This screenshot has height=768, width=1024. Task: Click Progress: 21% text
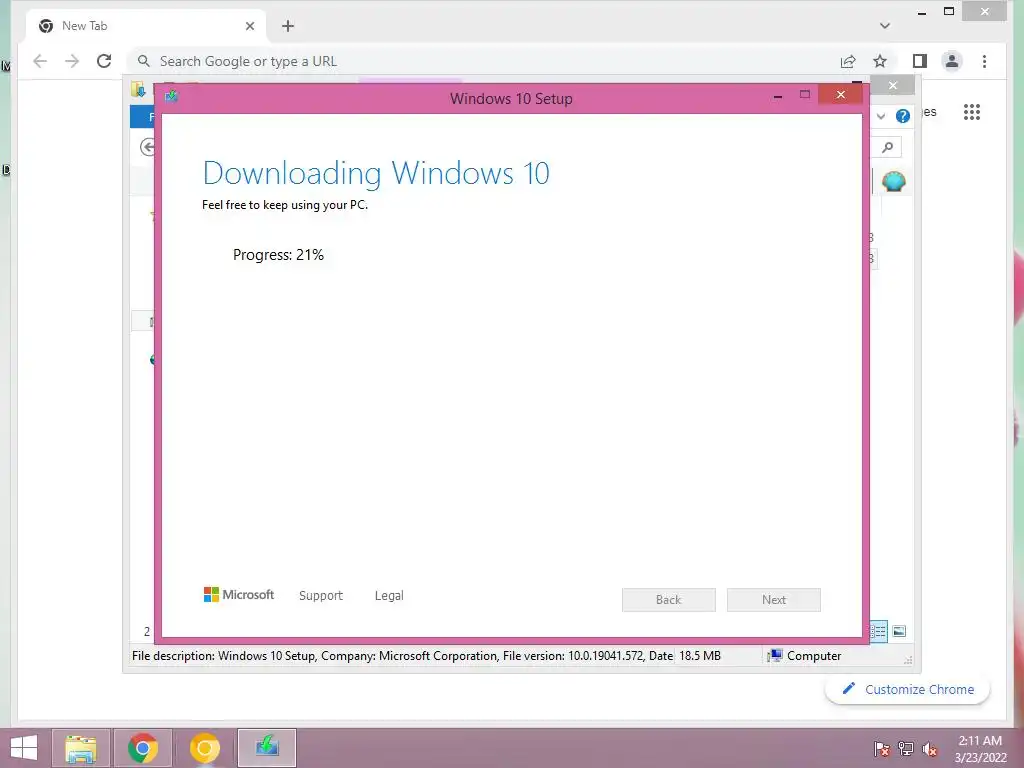[x=278, y=255]
